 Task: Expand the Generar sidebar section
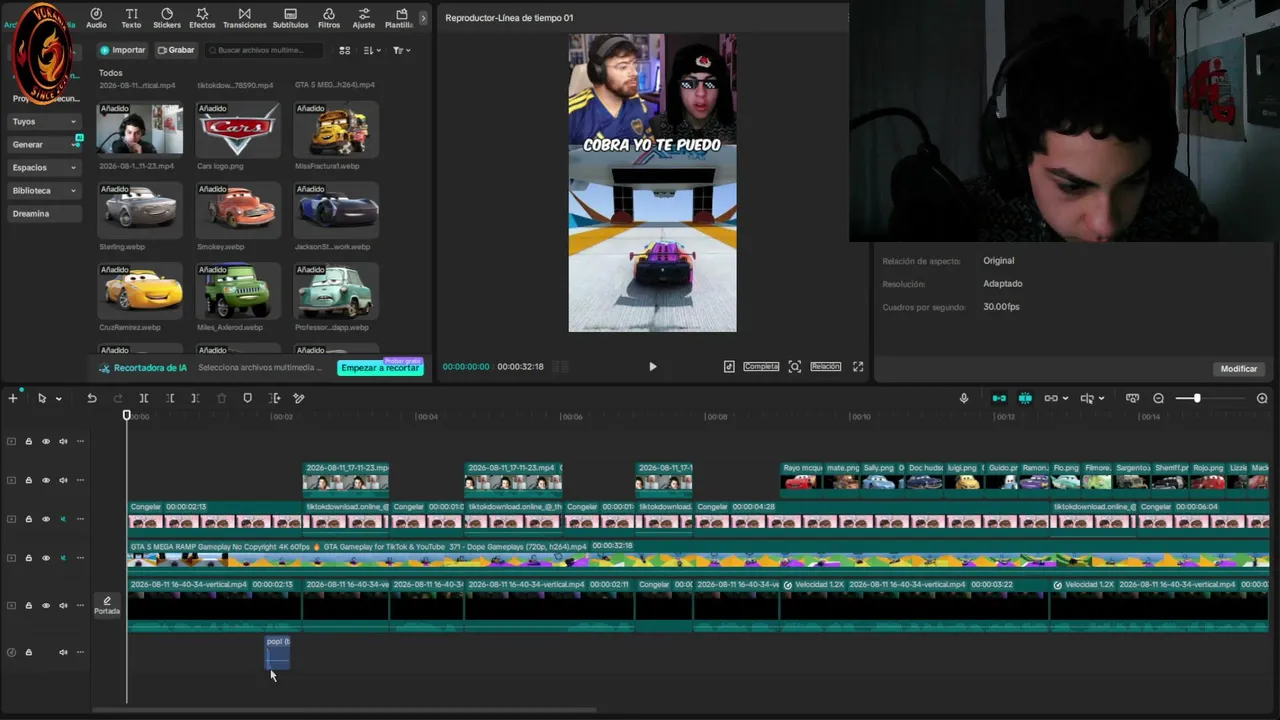coord(44,144)
